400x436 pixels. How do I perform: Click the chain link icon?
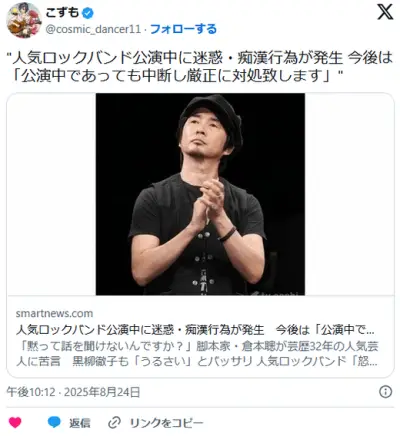114,423
